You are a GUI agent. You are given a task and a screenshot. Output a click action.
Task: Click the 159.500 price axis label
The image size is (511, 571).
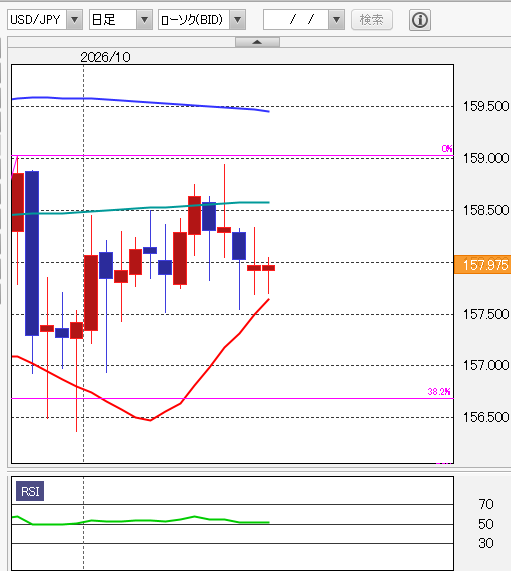tap(486, 106)
